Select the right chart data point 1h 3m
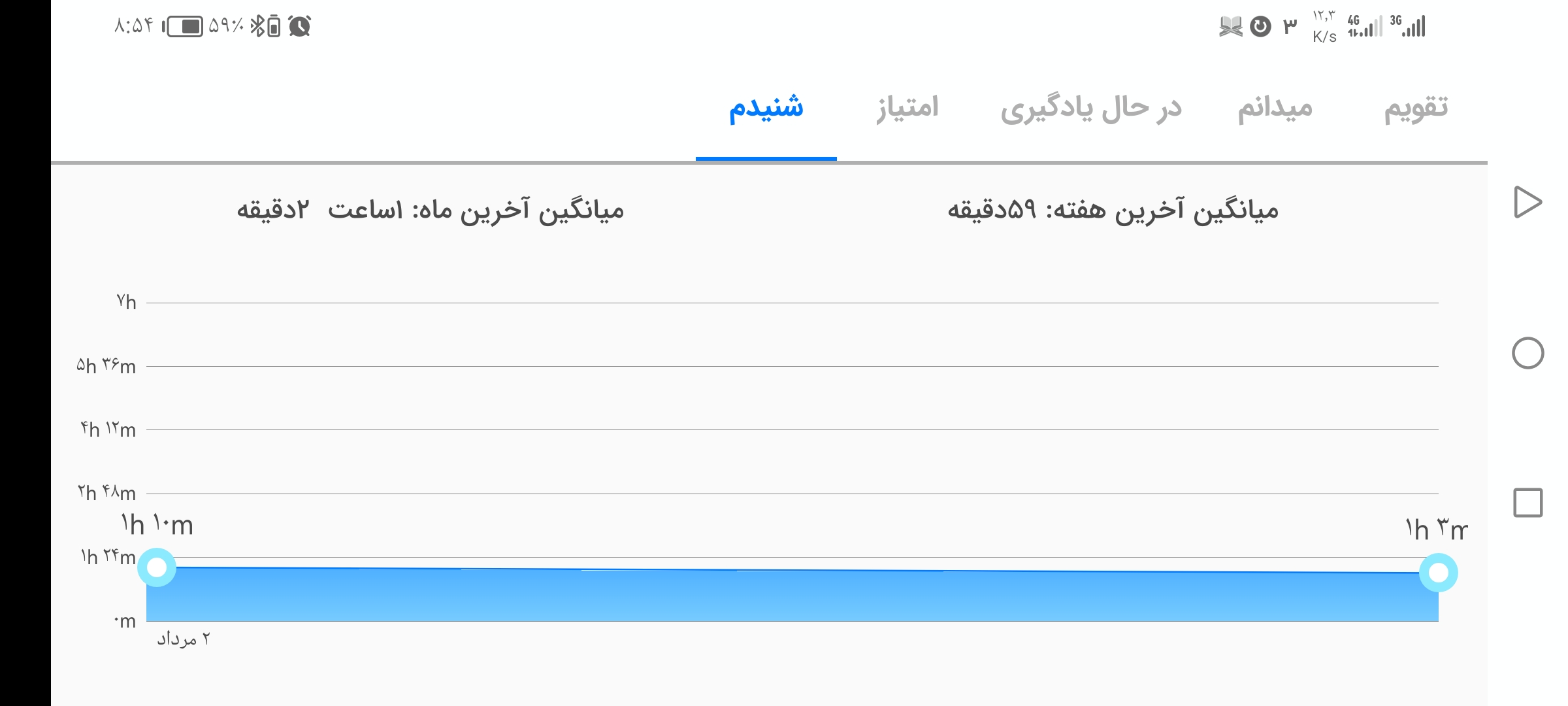This screenshot has height=706, width=1568. point(1439,573)
